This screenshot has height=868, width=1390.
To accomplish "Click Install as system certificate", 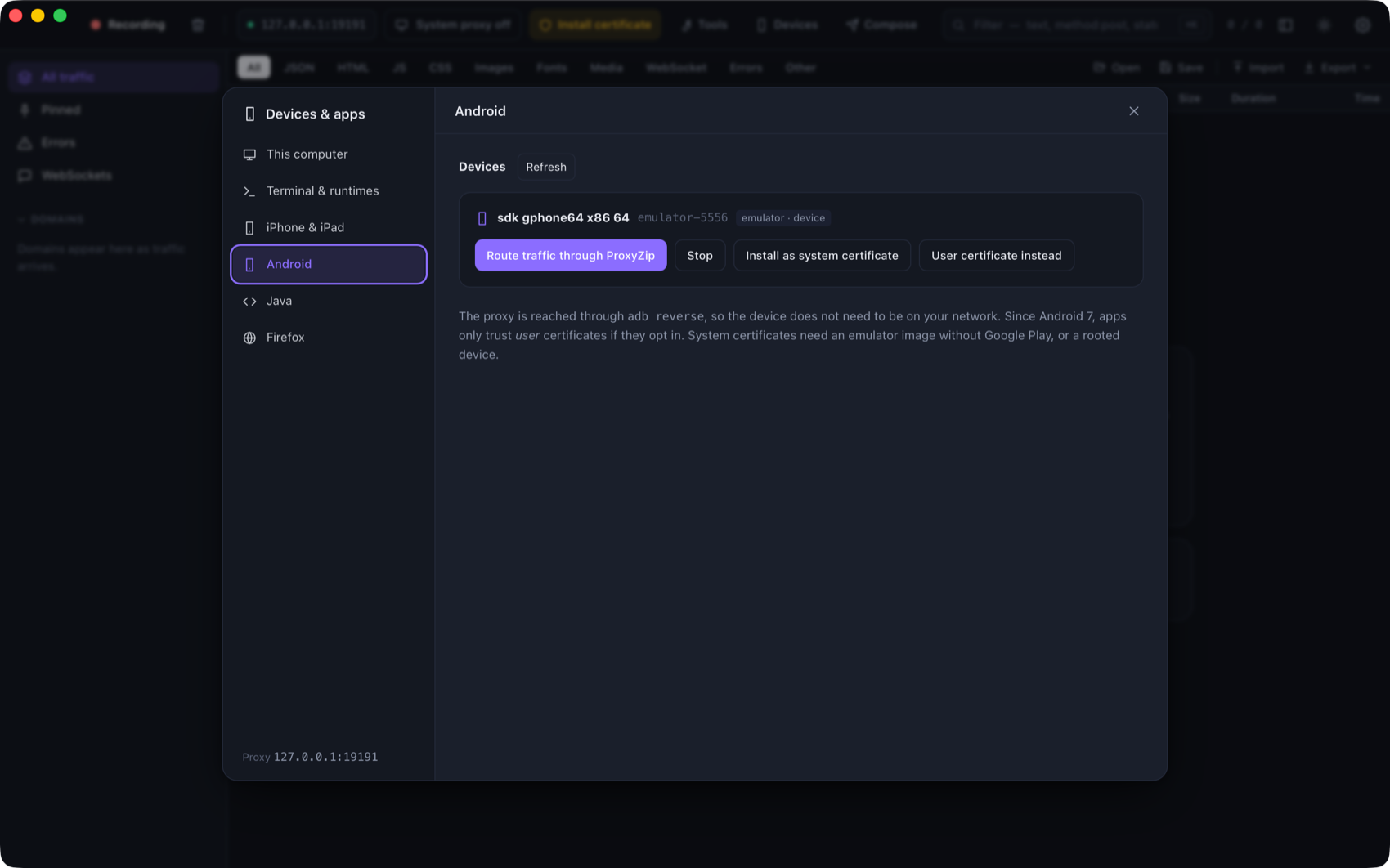I will click(822, 255).
